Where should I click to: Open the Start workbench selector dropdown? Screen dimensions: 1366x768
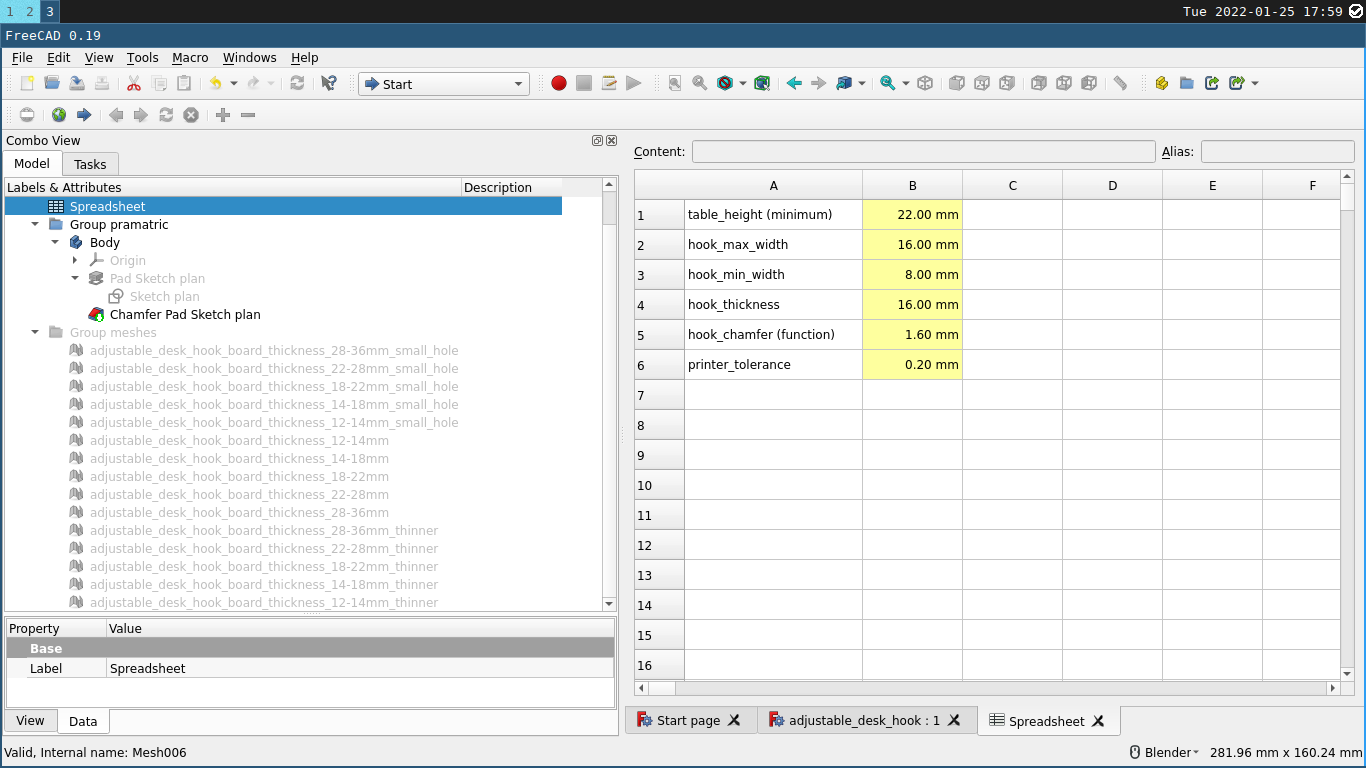[444, 84]
